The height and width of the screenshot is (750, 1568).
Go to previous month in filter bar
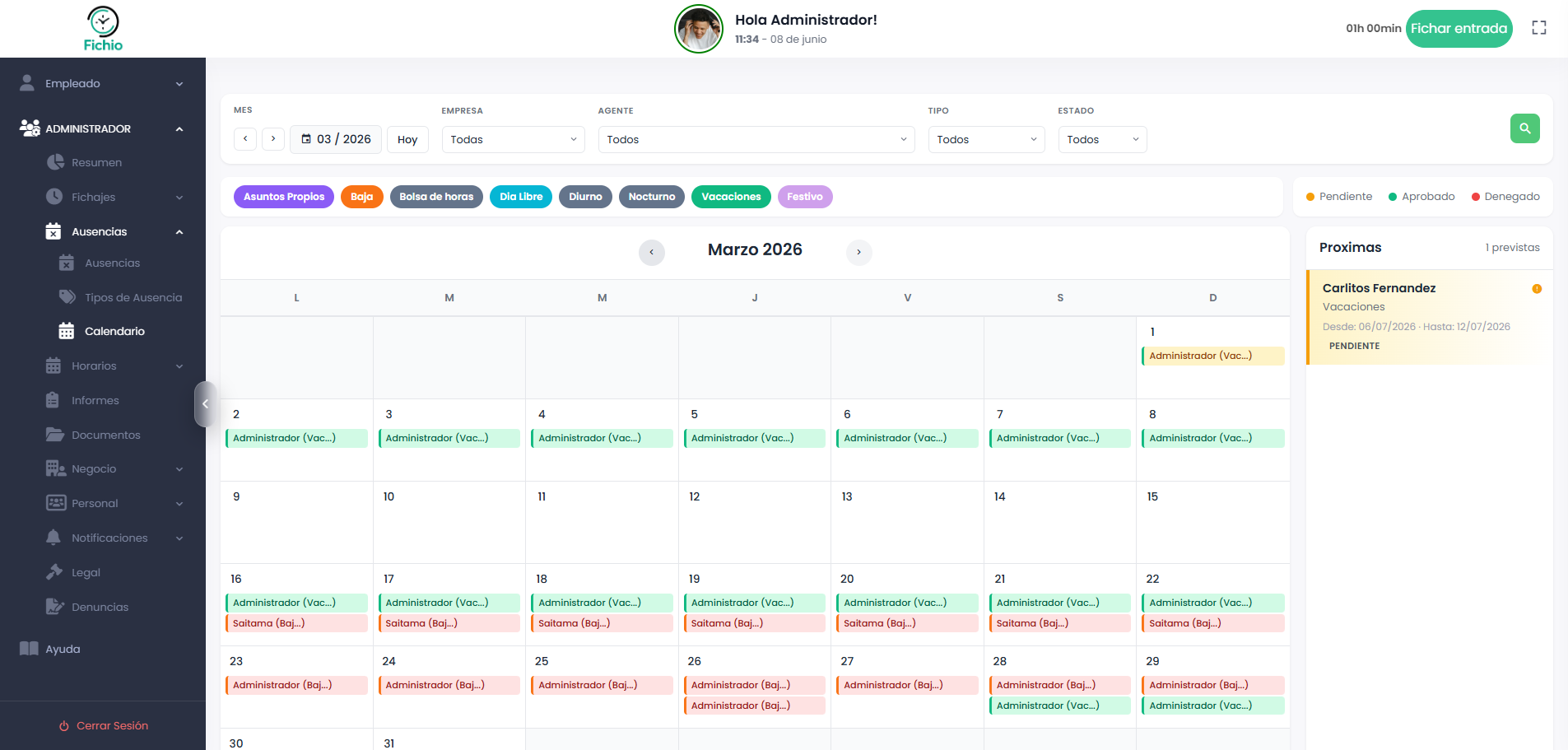245,139
